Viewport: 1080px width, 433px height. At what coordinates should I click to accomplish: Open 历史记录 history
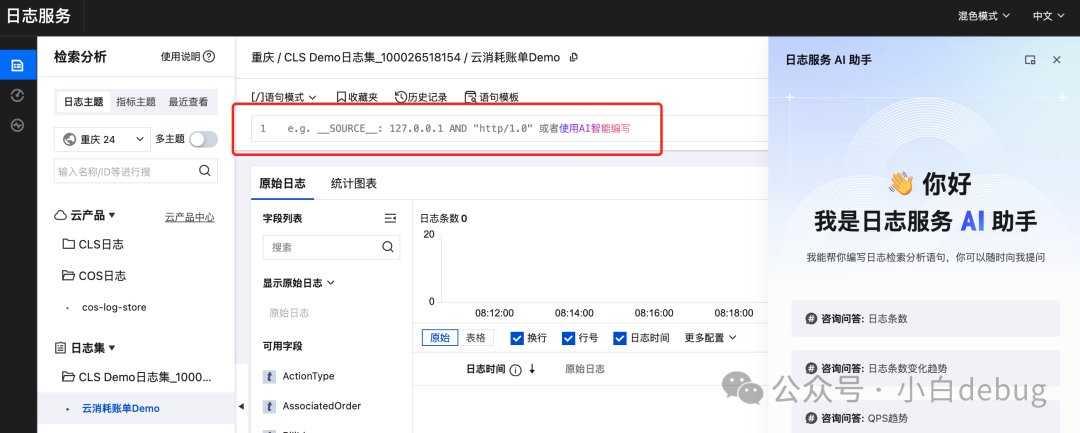[421, 97]
